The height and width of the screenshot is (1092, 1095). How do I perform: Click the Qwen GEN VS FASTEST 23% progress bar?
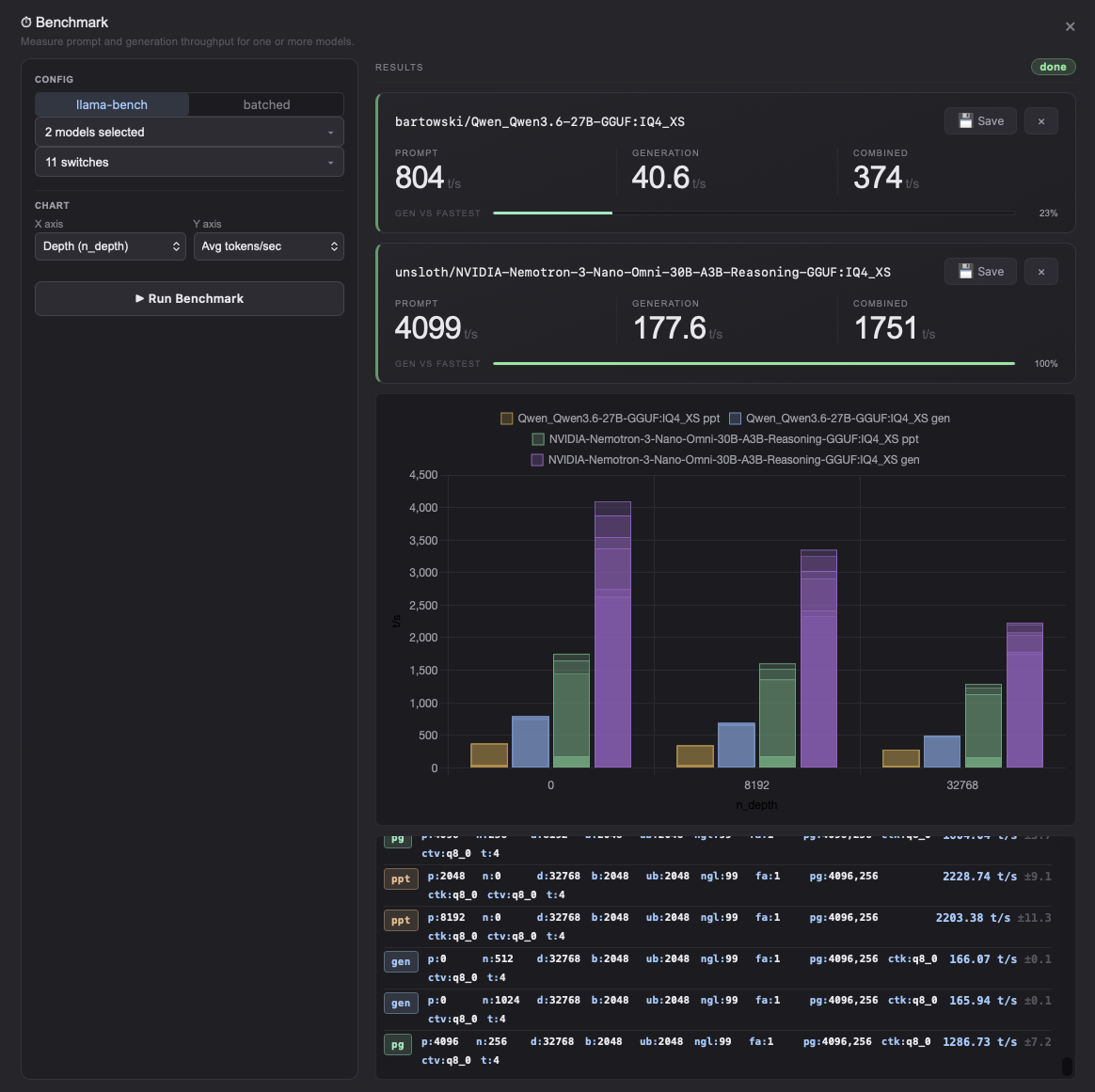pyautogui.click(x=754, y=213)
